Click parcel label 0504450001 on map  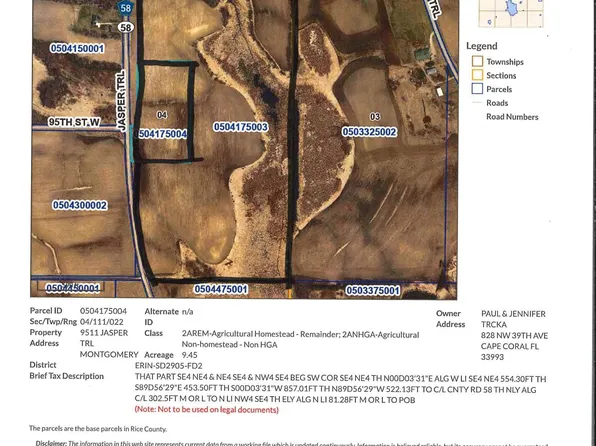click(73, 288)
